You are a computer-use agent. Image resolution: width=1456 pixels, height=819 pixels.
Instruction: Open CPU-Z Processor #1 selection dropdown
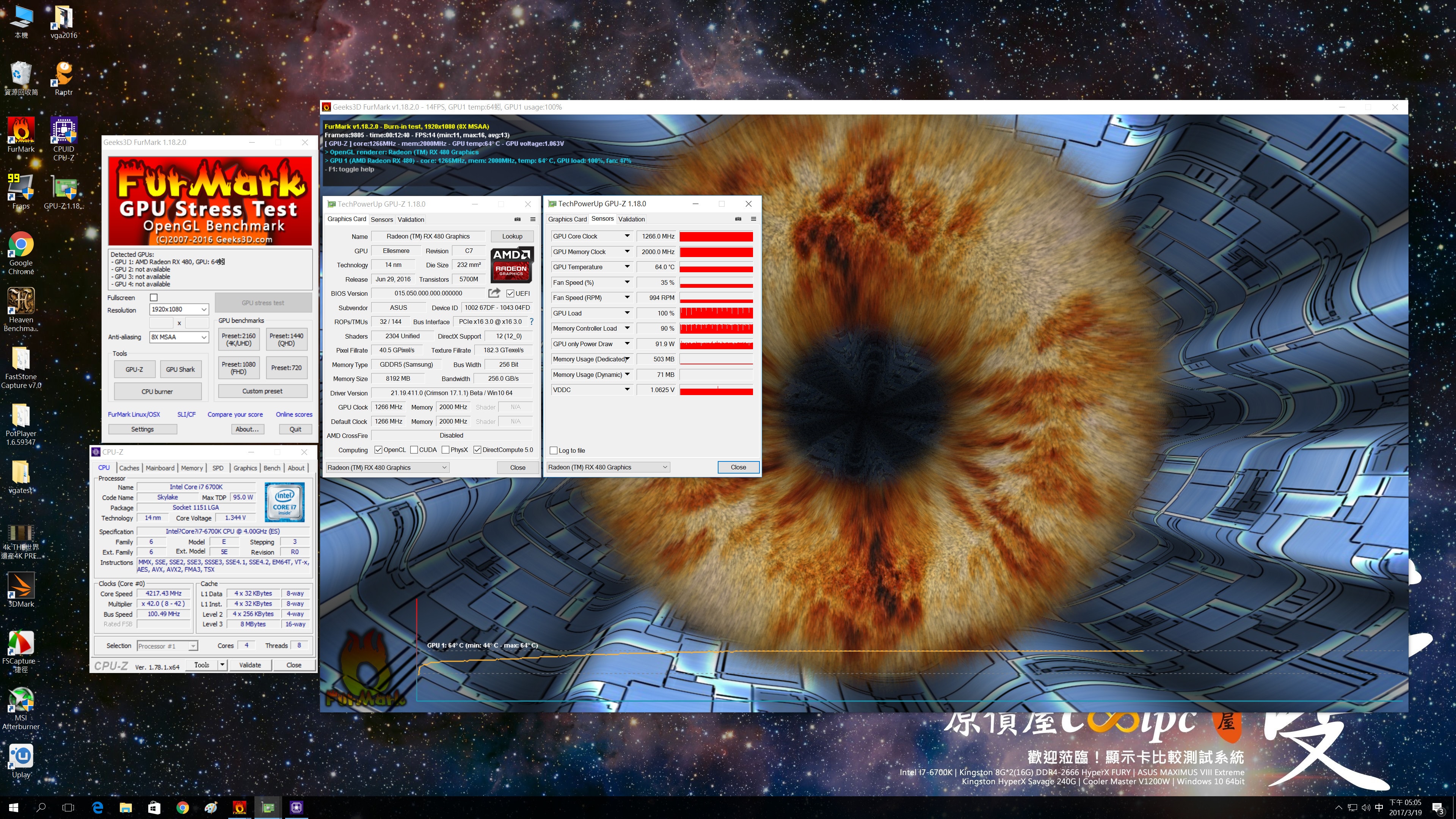[x=167, y=646]
